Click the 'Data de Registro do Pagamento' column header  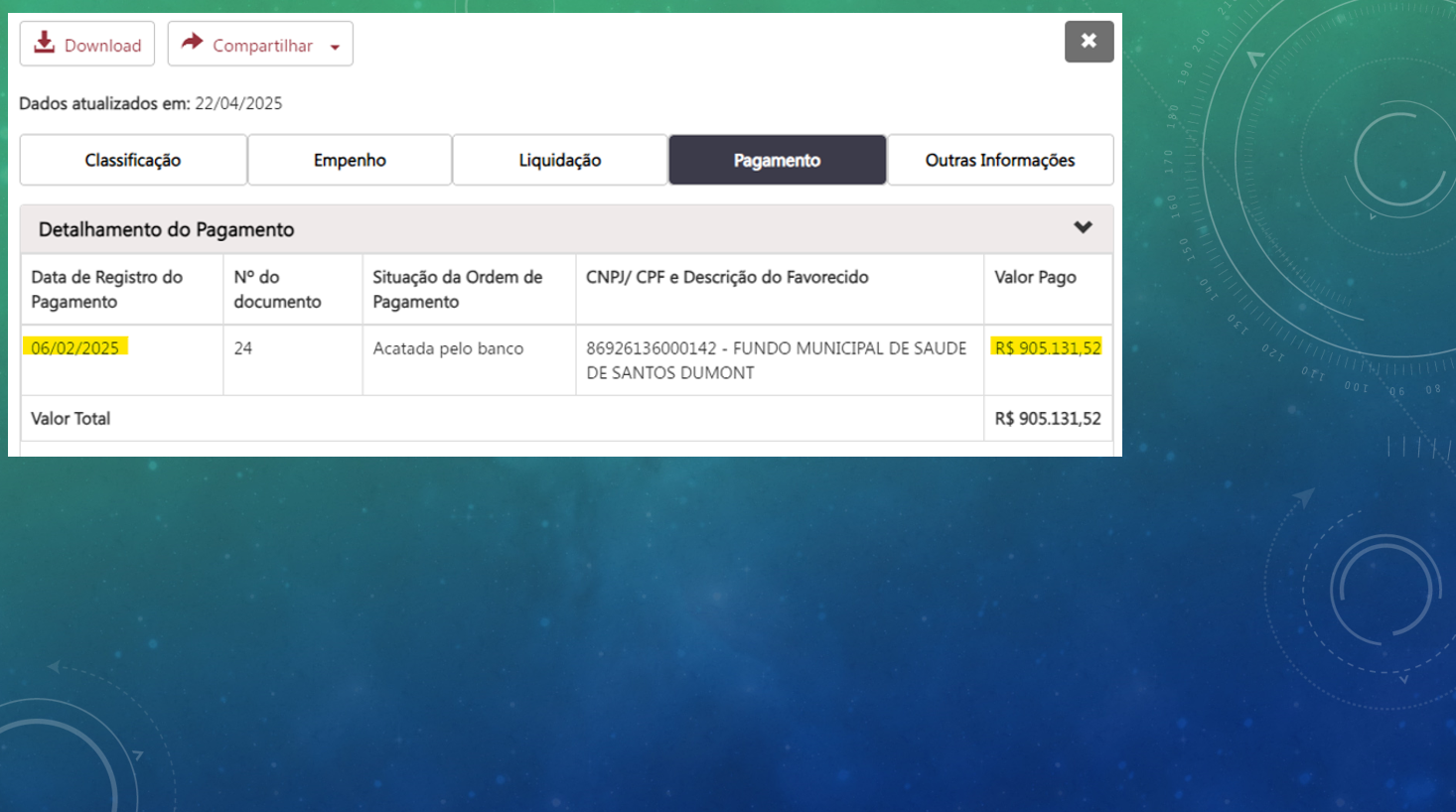click(122, 289)
